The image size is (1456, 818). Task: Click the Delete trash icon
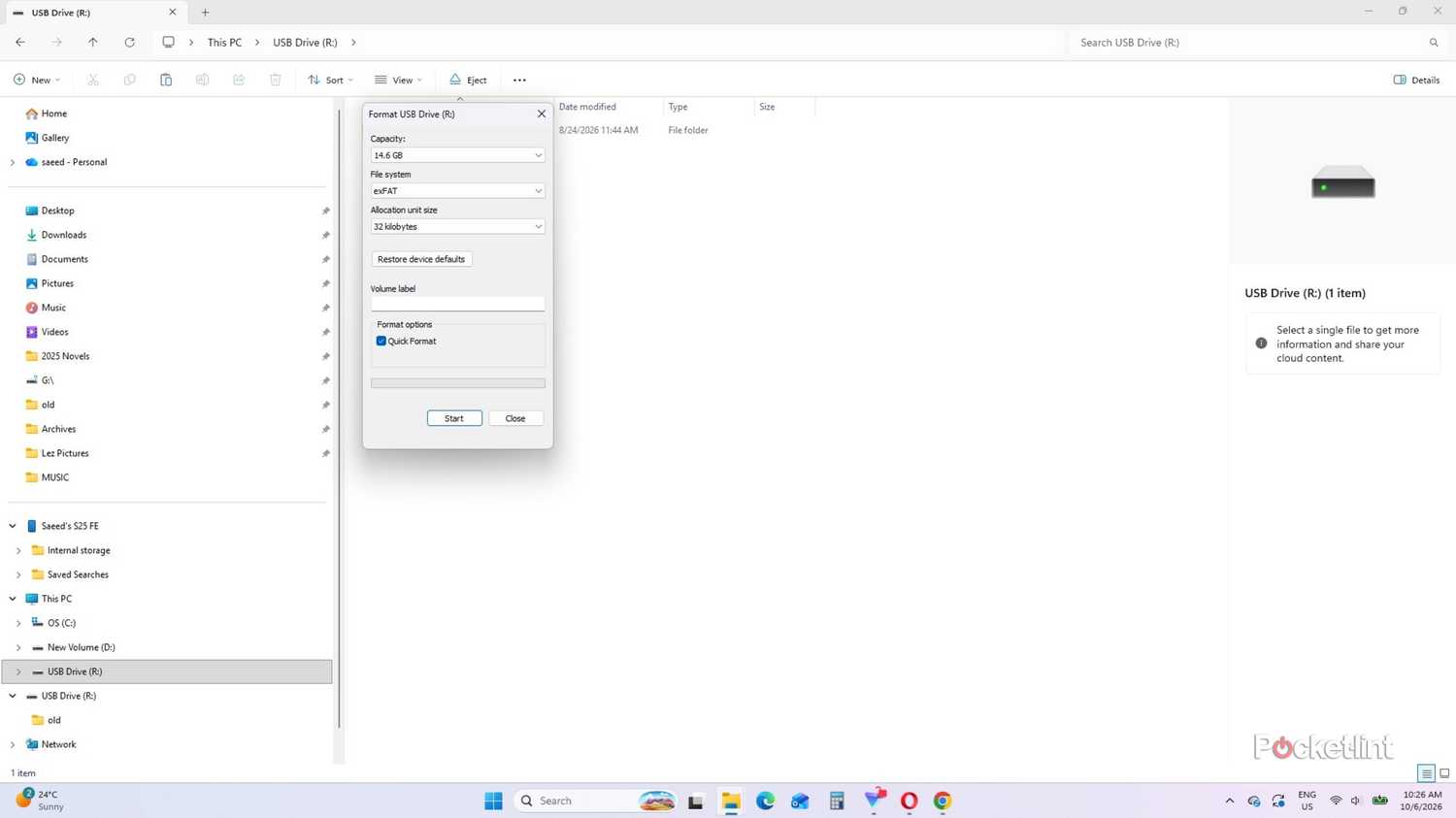[x=276, y=80]
